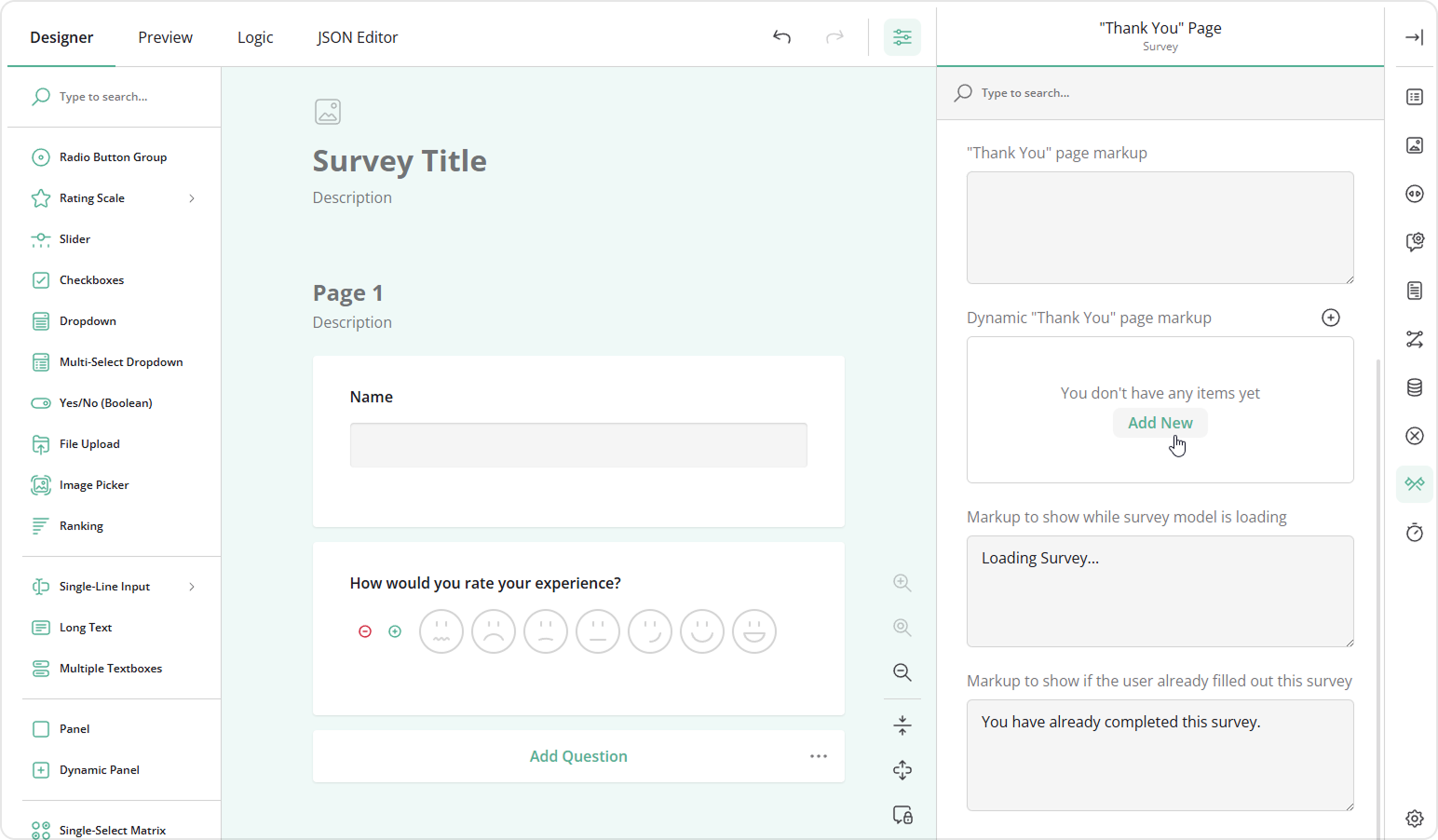1438x840 pixels.
Task: Add a Slider question from the toolbox
Action: pos(74,238)
